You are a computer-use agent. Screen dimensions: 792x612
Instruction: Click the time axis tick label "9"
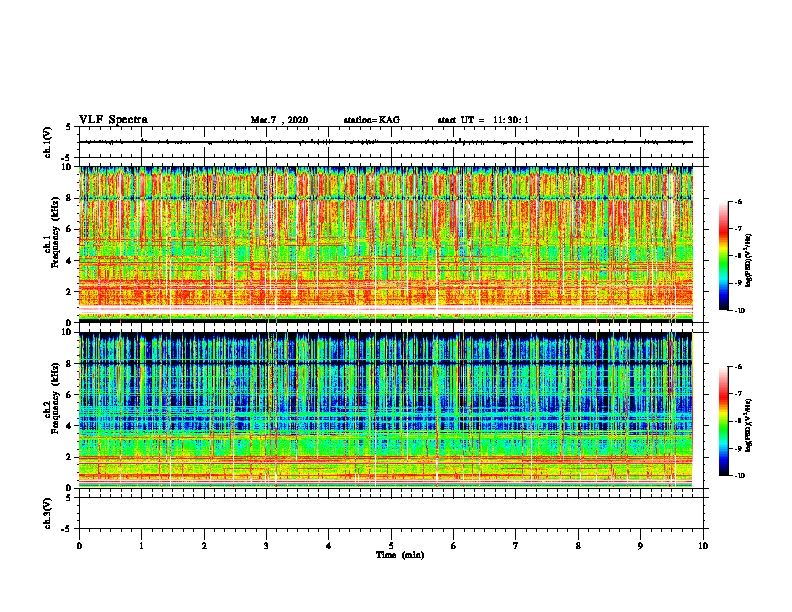click(640, 546)
